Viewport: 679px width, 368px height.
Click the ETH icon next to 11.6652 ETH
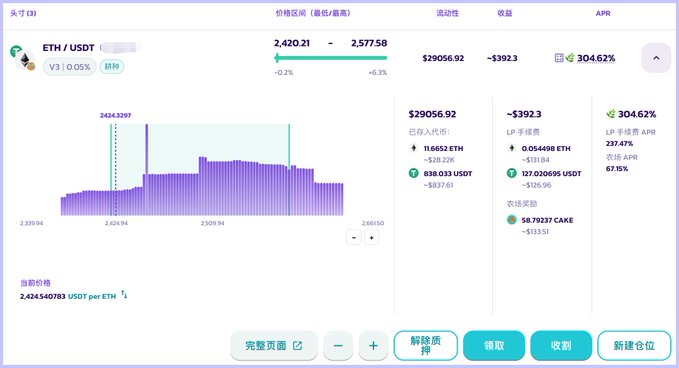click(414, 148)
